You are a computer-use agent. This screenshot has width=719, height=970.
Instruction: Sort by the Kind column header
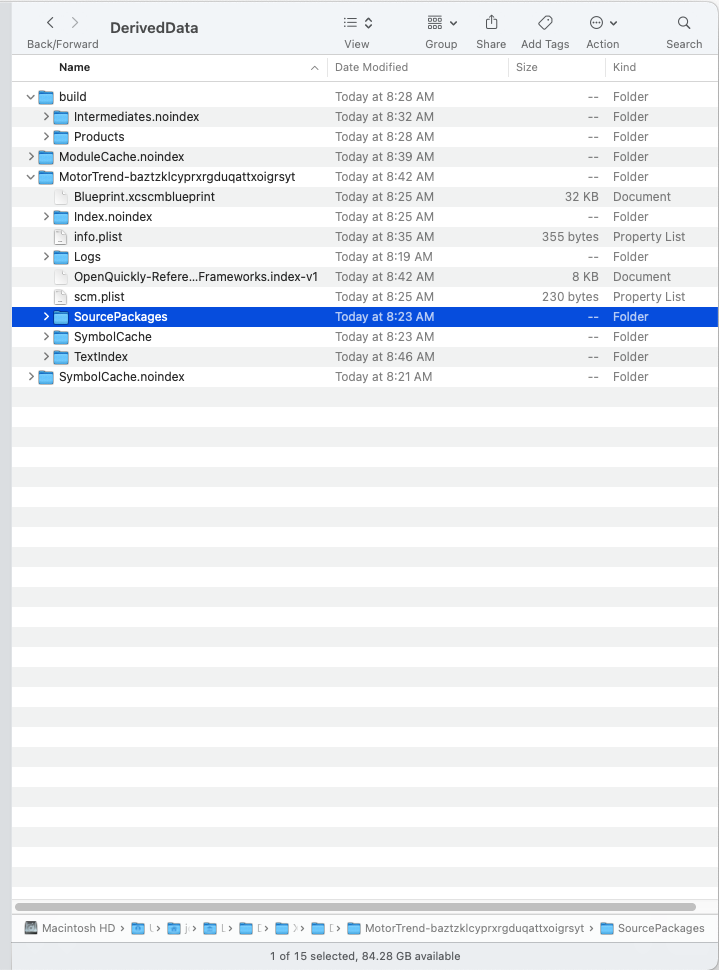click(624, 67)
